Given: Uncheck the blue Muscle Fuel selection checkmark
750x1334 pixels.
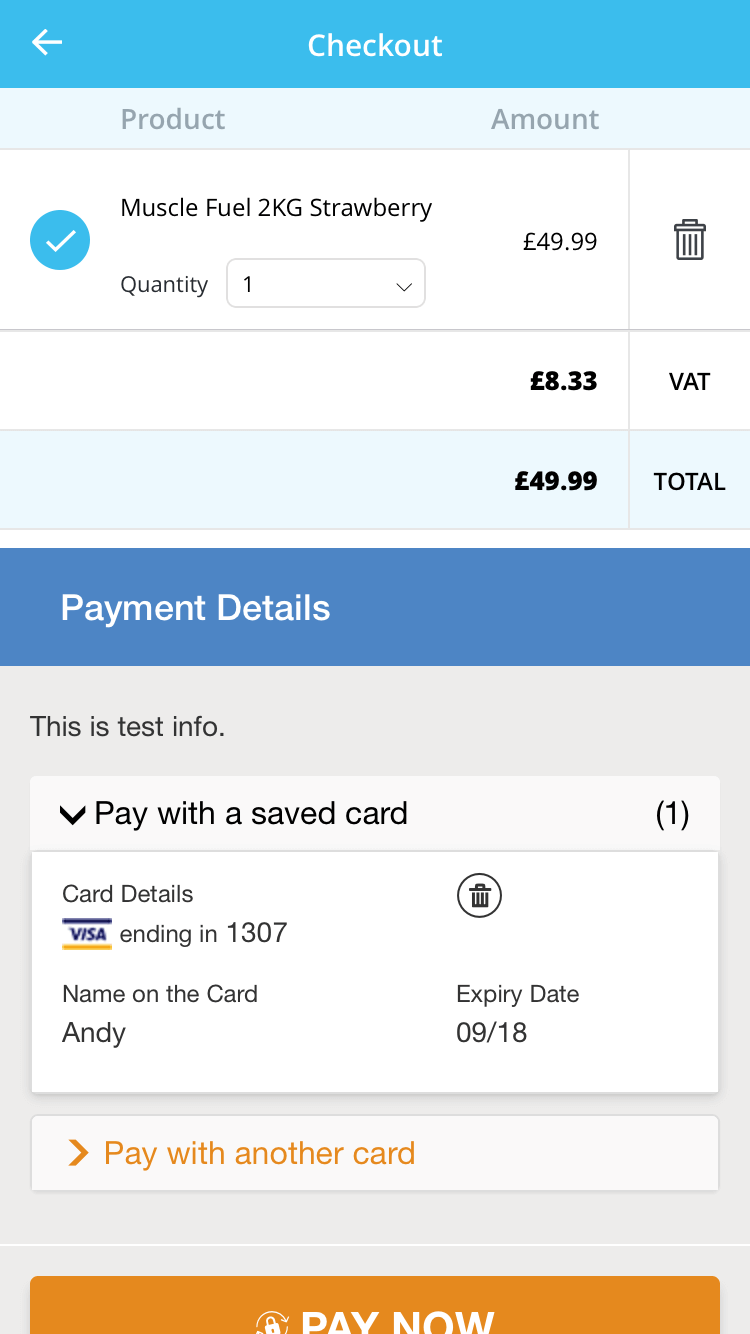Looking at the screenshot, I should (60, 240).
